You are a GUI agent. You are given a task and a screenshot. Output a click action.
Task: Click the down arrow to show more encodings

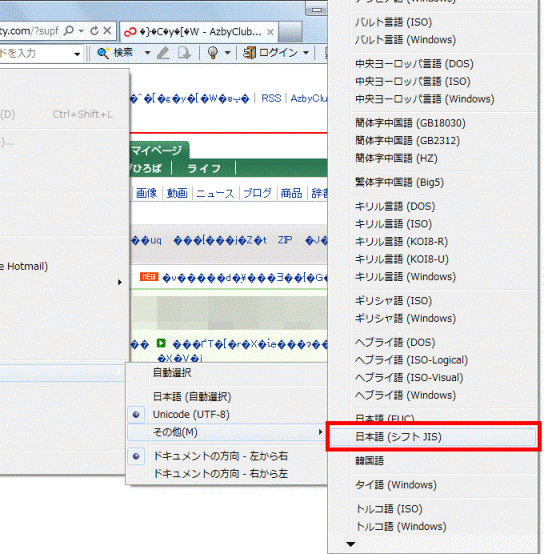(350, 544)
